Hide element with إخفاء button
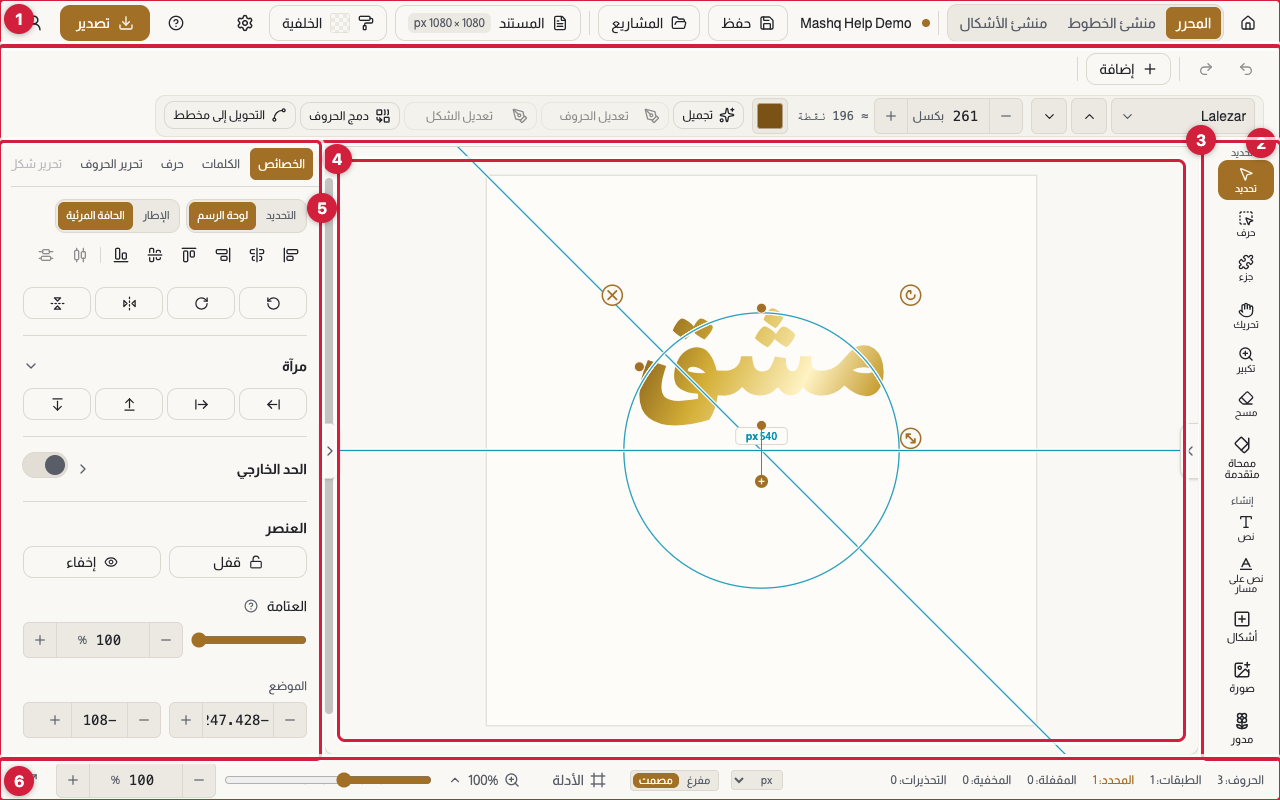Viewport: 1280px width, 800px height. tap(92, 562)
